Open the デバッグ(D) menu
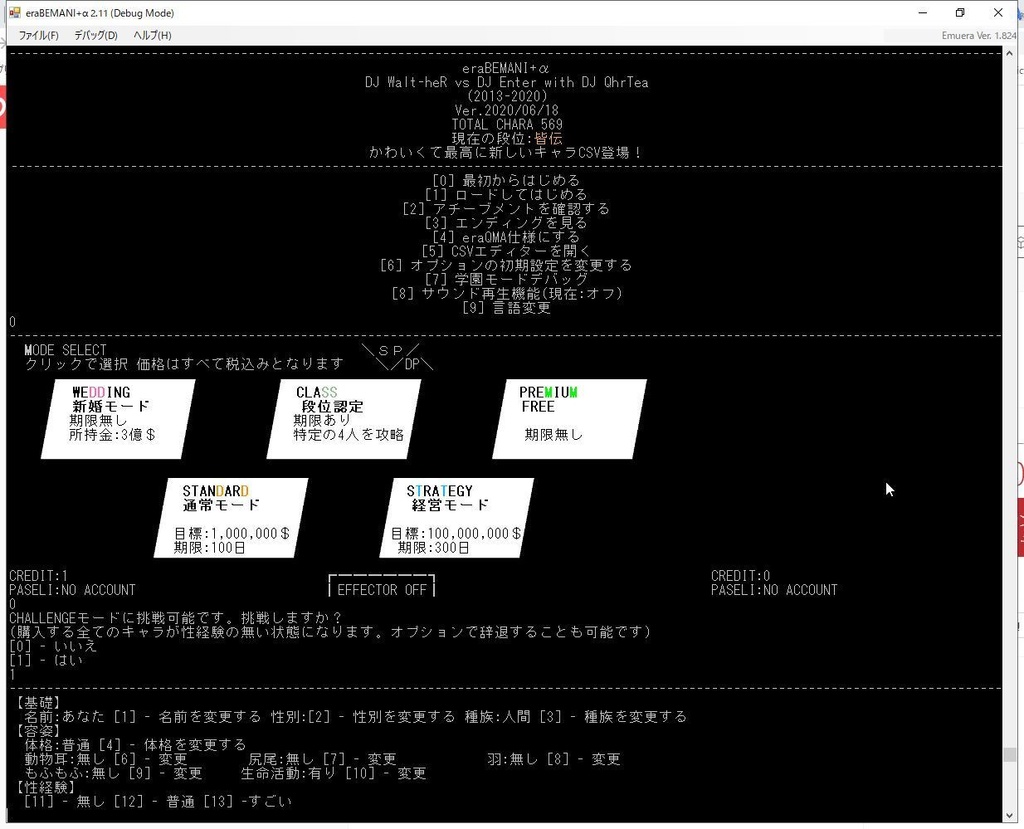1024x829 pixels. tap(95, 35)
